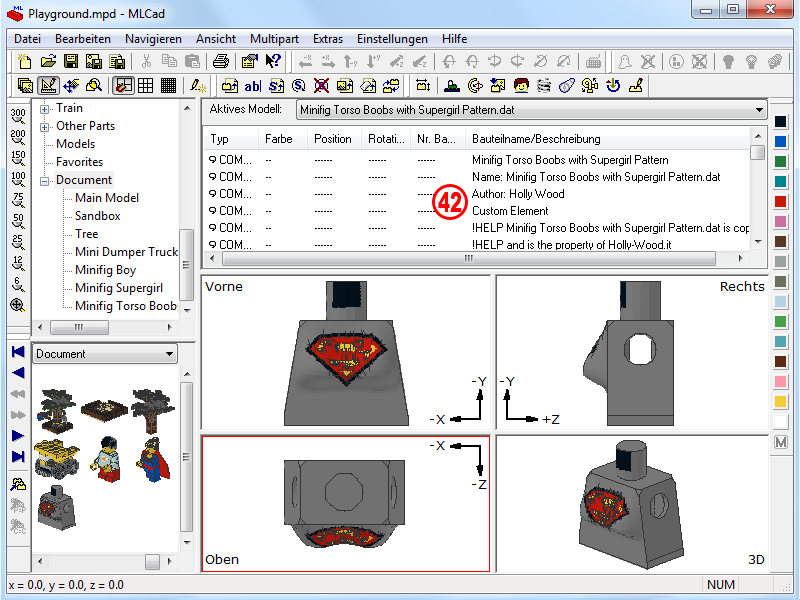
Task: Switch to zoom mode magnifier toggle
Action: (94, 86)
